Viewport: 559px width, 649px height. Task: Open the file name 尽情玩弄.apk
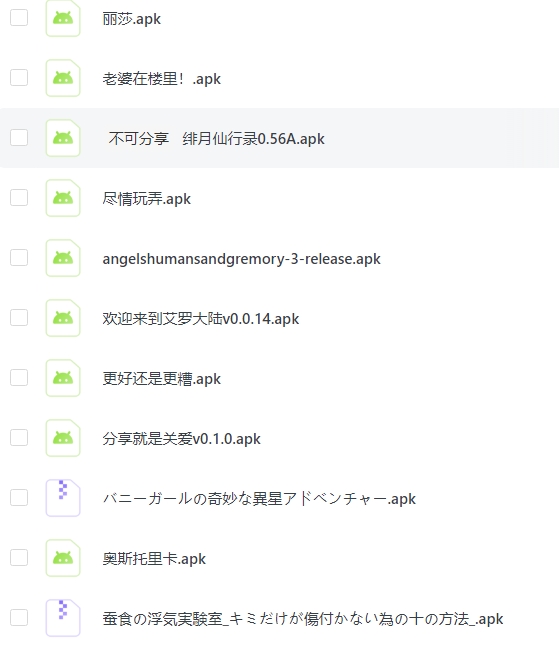click(x=146, y=199)
